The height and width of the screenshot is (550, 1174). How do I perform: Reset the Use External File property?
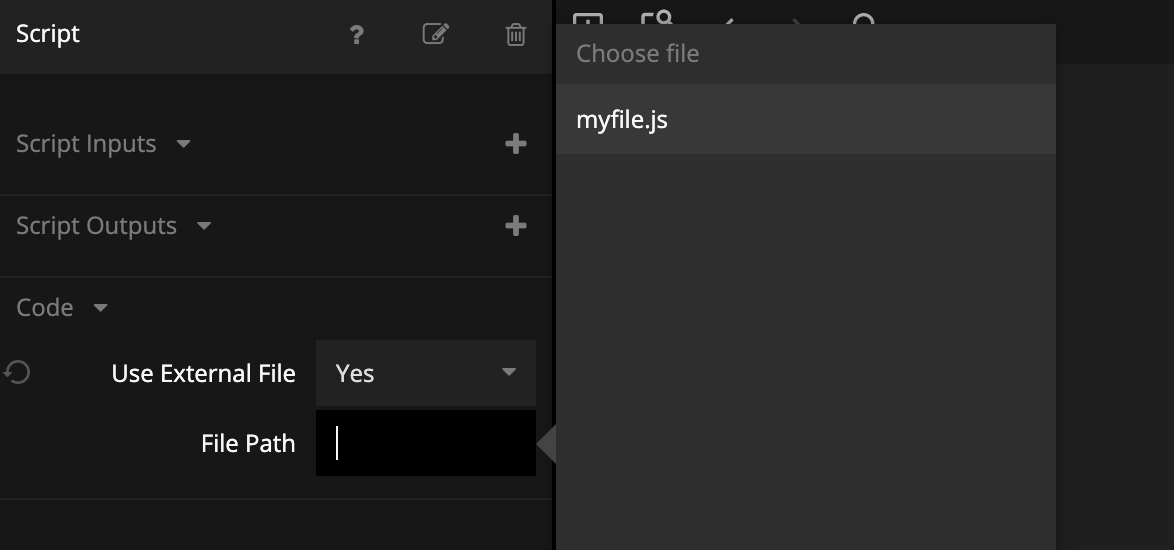click(x=17, y=373)
